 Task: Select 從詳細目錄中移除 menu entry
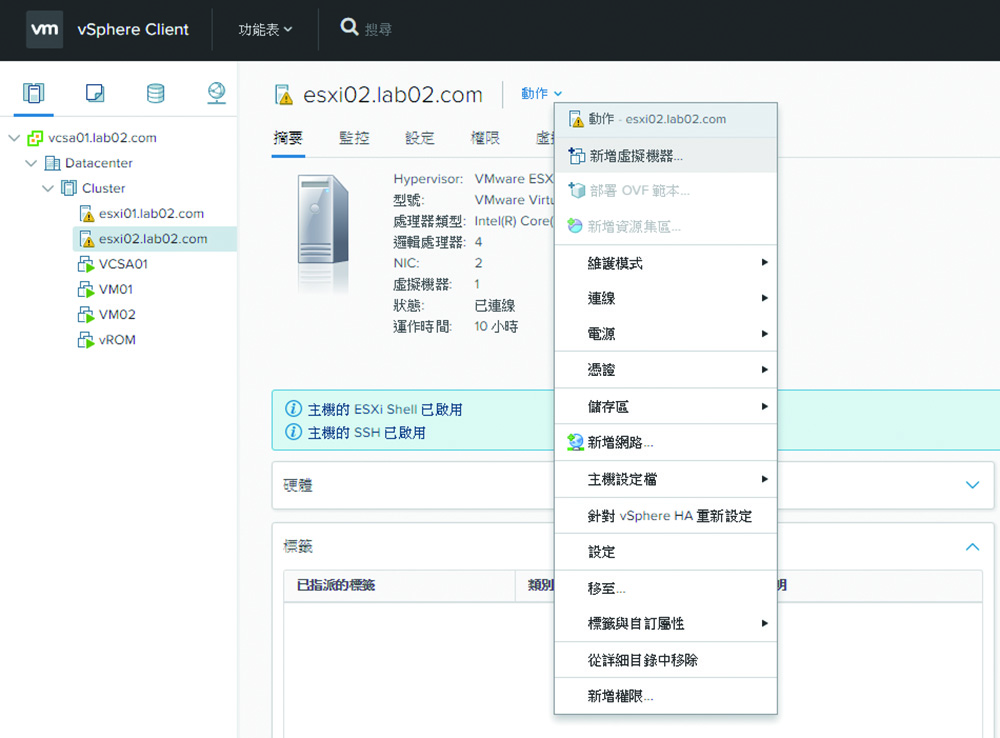[666, 660]
